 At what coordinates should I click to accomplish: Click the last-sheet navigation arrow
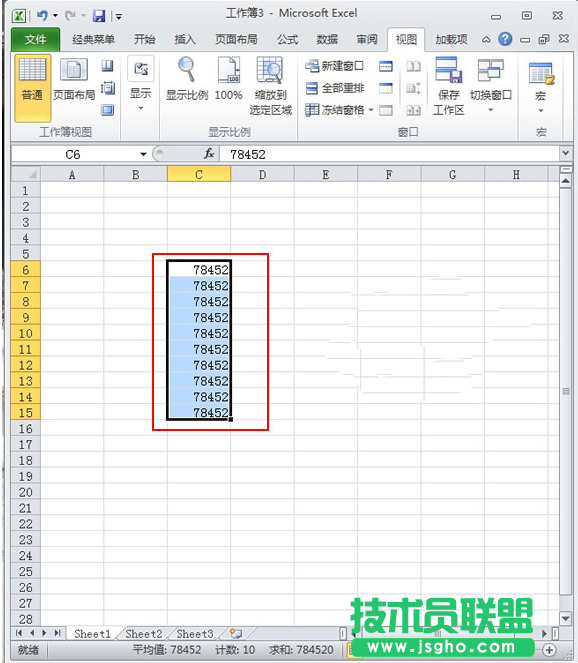click(58, 633)
